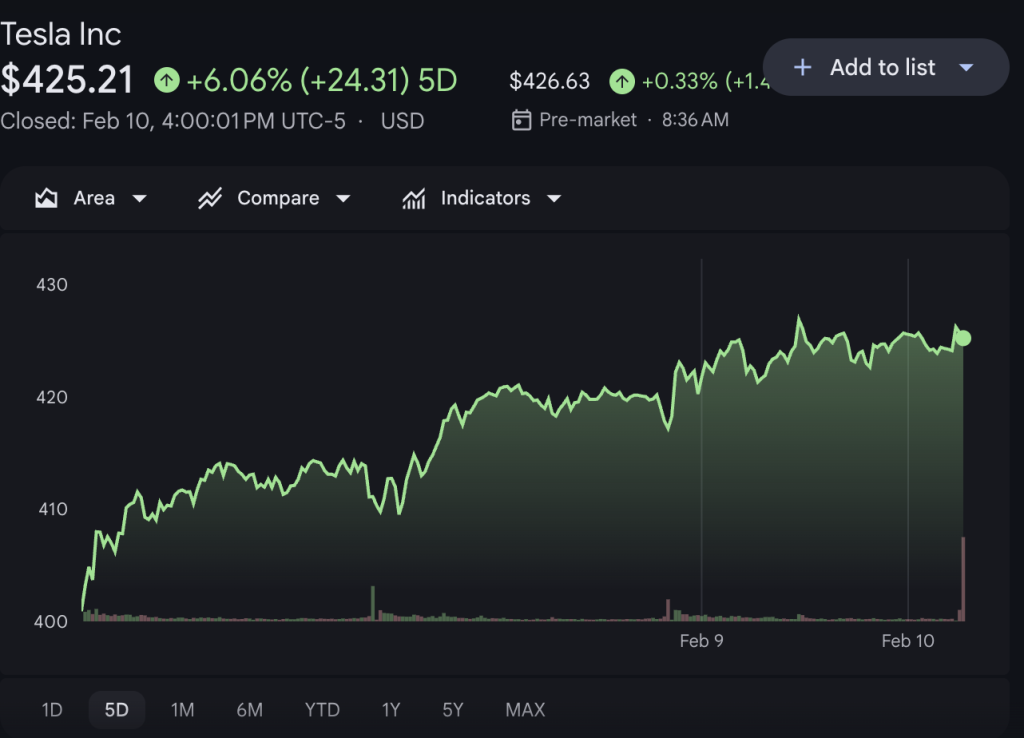1024x738 pixels.
Task: Click the Tesla Inc title
Action: [x=62, y=33]
